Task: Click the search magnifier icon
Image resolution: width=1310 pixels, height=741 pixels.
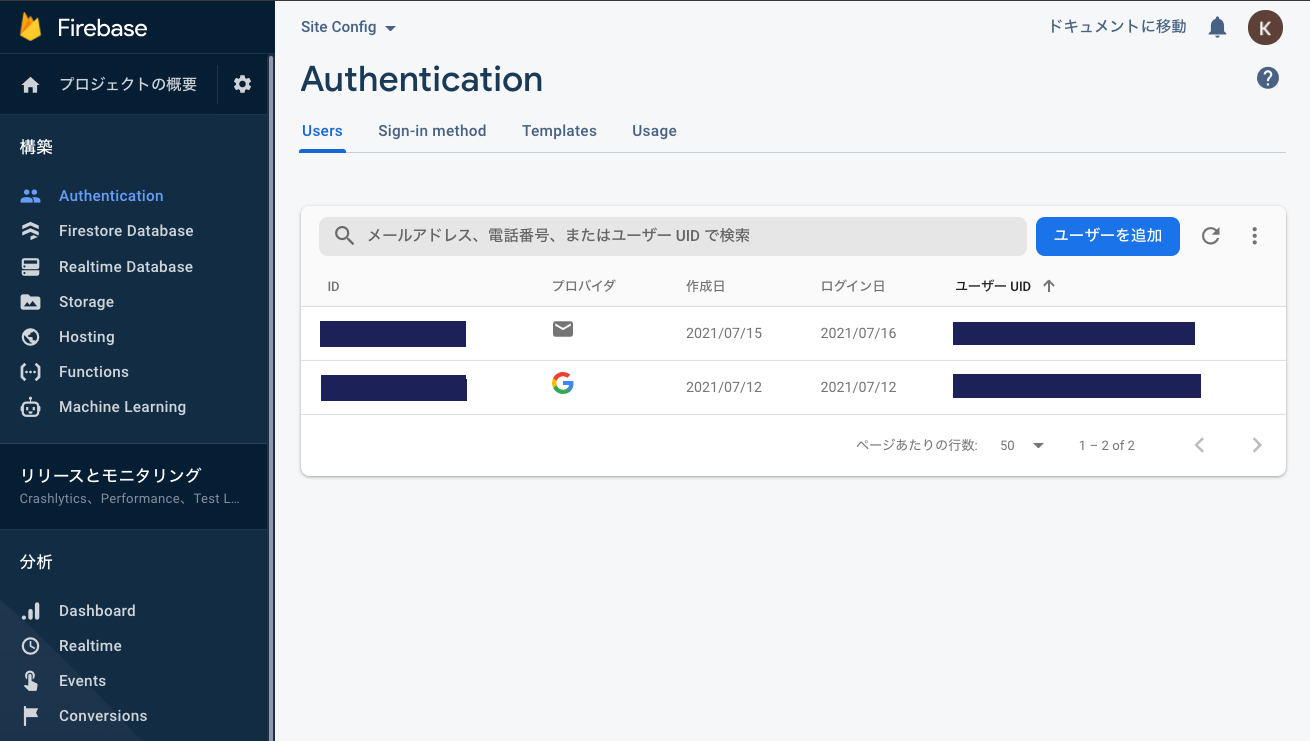Action: pos(344,236)
